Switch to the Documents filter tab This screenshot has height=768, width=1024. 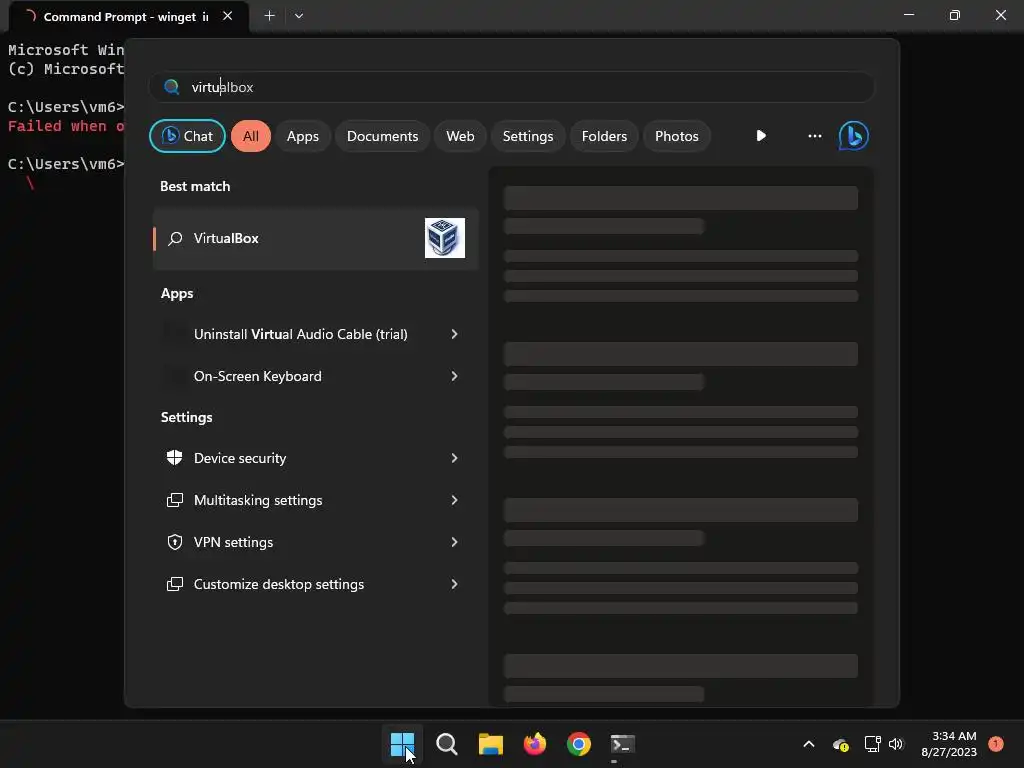(382, 136)
